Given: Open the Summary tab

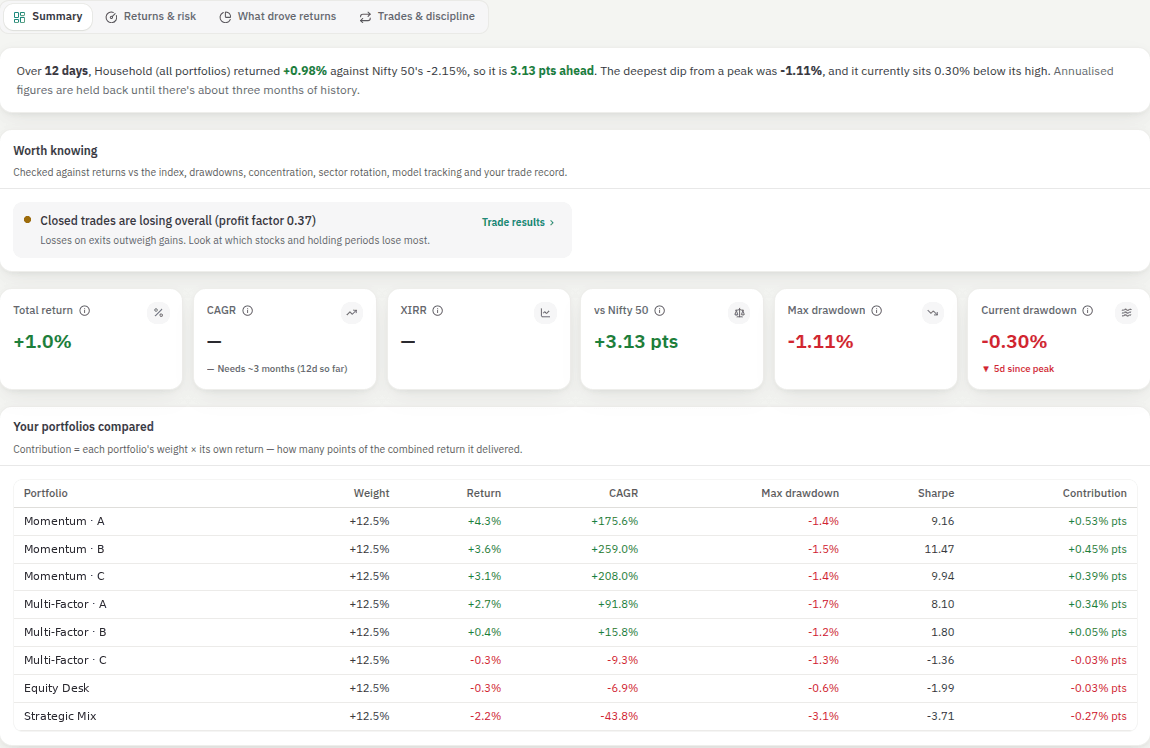Looking at the screenshot, I should coord(48,16).
